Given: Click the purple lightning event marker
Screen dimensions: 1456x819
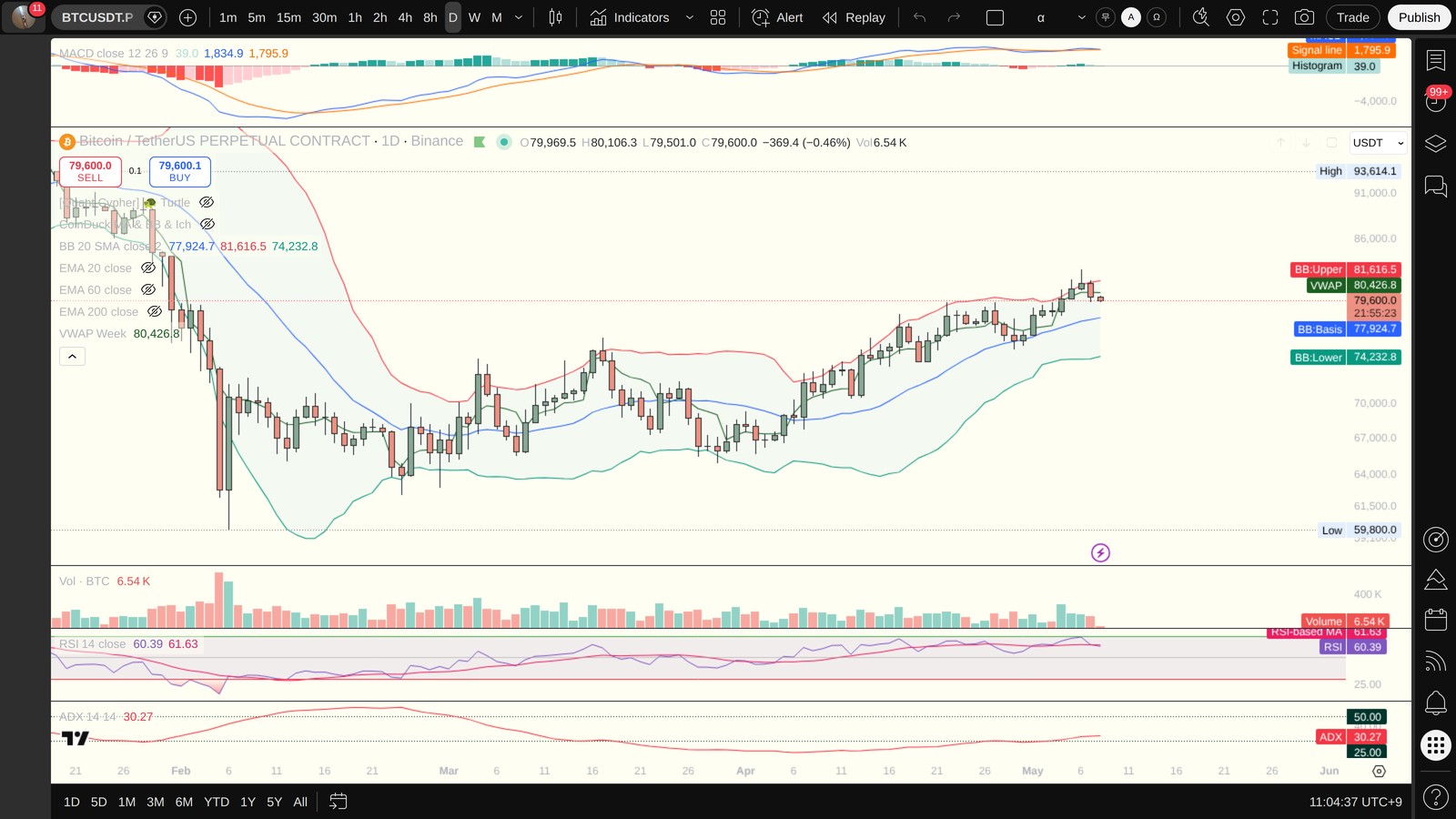Looking at the screenshot, I should (x=1100, y=552).
